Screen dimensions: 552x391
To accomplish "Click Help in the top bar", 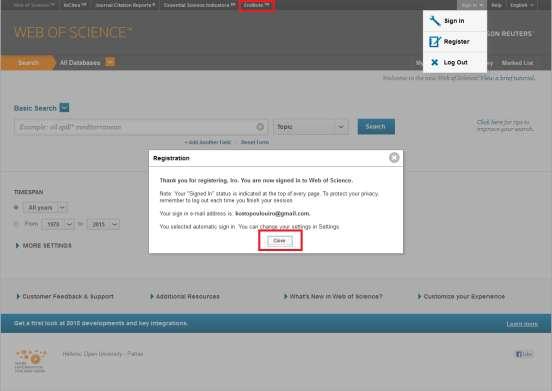I will 496,5.
